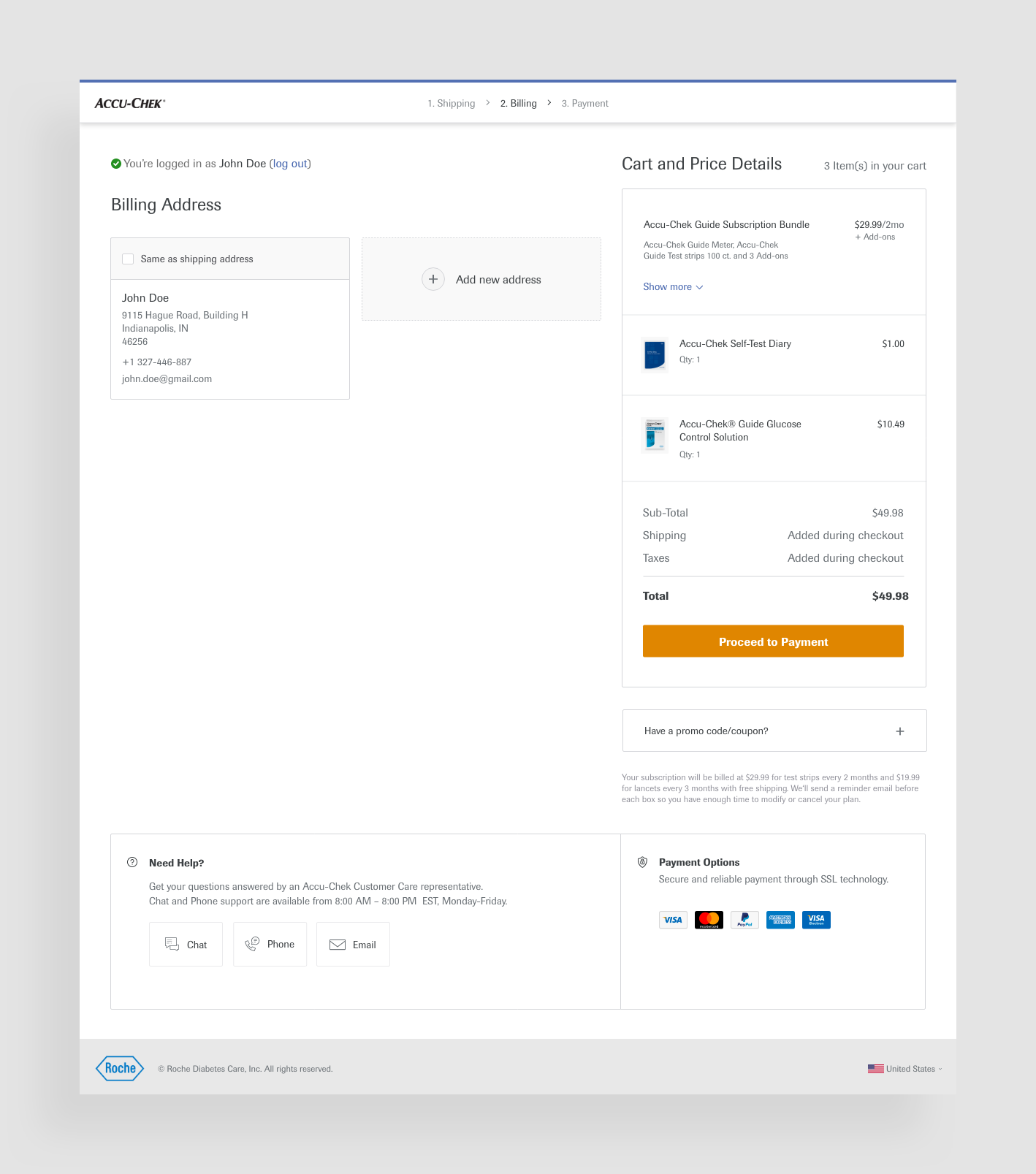Image resolution: width=1036 pixels, height=1174 pixels.
Task: Click the $10.49 control solution price
Action: [x=891, y=424]
